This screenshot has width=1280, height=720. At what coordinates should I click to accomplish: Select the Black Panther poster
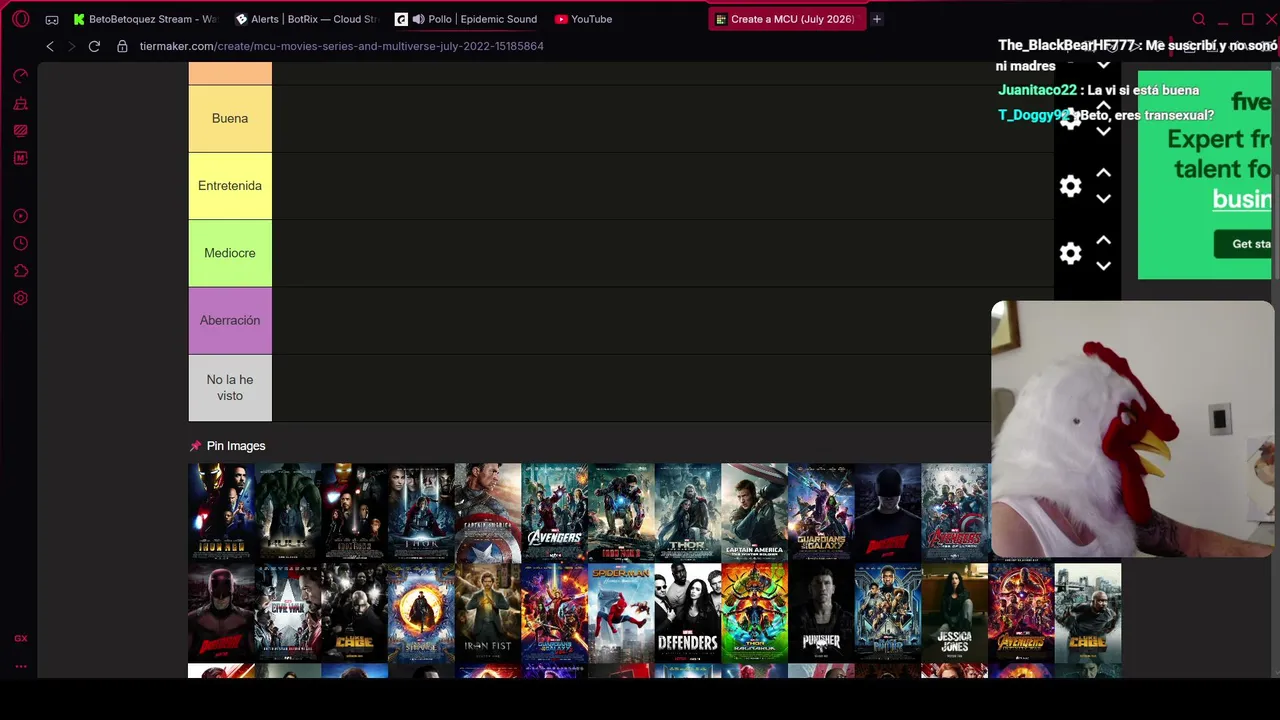point(888,612)
